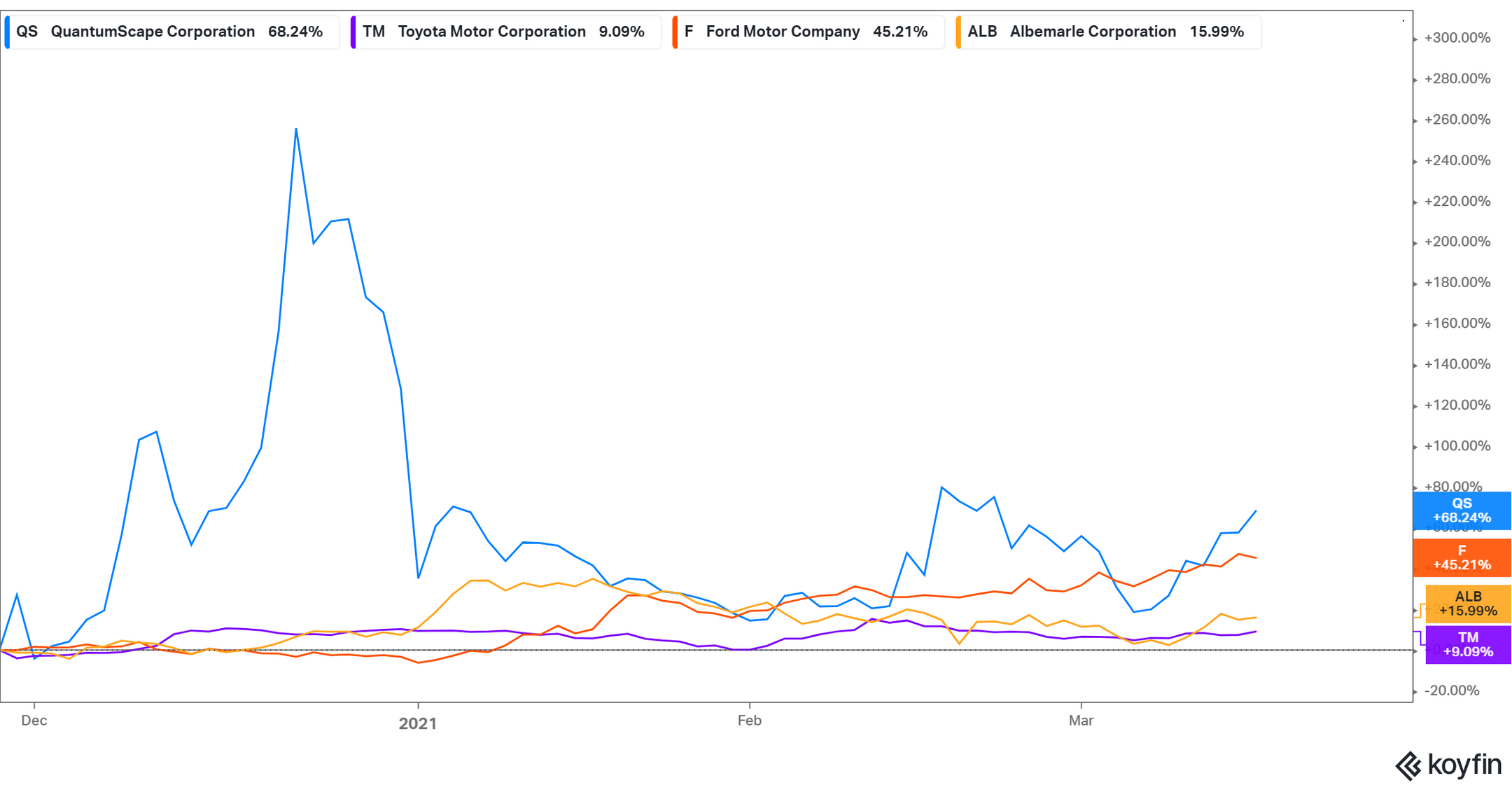Click the orange F +45.21% axis tag
The height and width of the screenshot is (792, 1512).
click(x=1462, y=557)
